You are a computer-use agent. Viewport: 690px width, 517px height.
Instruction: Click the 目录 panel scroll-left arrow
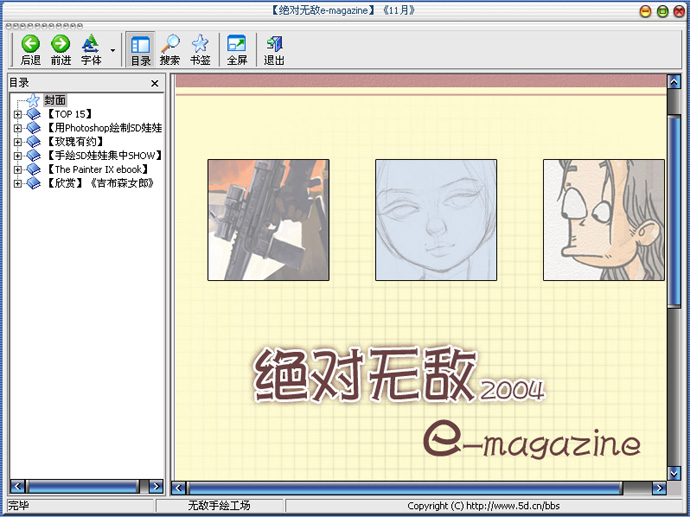[17, 486]
